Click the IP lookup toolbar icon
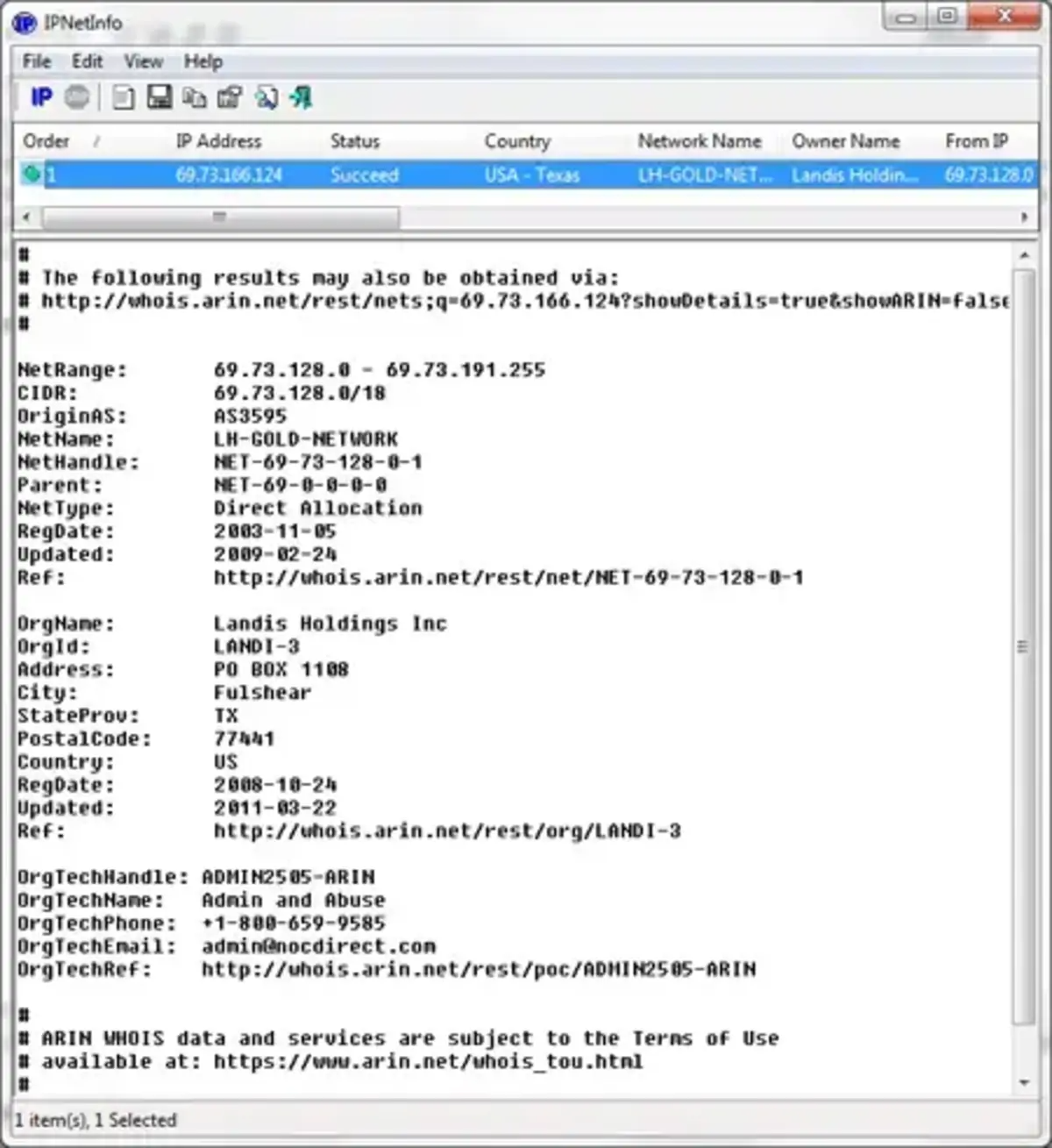This screenshot has width=1052, height=1148. coord(41,97)
